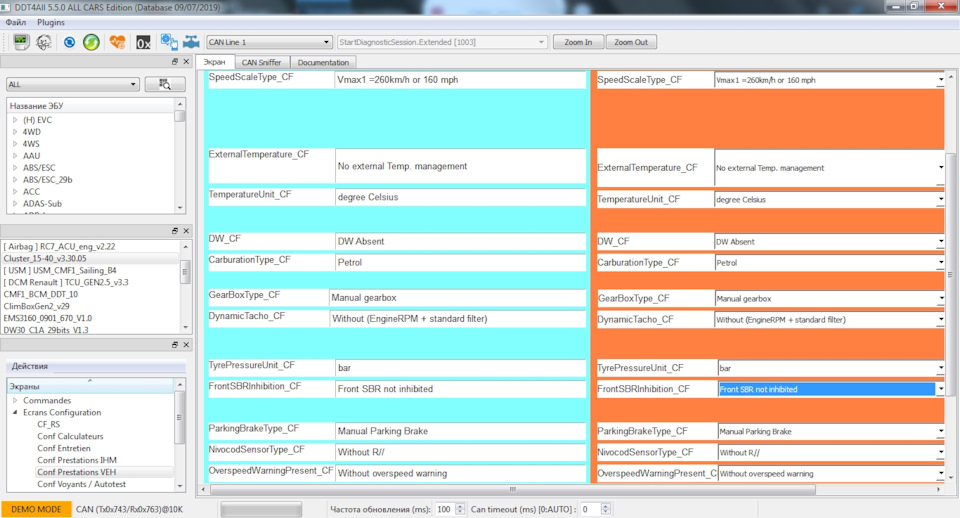Screen dimensions: 960x518
Task: Select Conf Calculateurs screen
Action: click(x=70, y=437)
